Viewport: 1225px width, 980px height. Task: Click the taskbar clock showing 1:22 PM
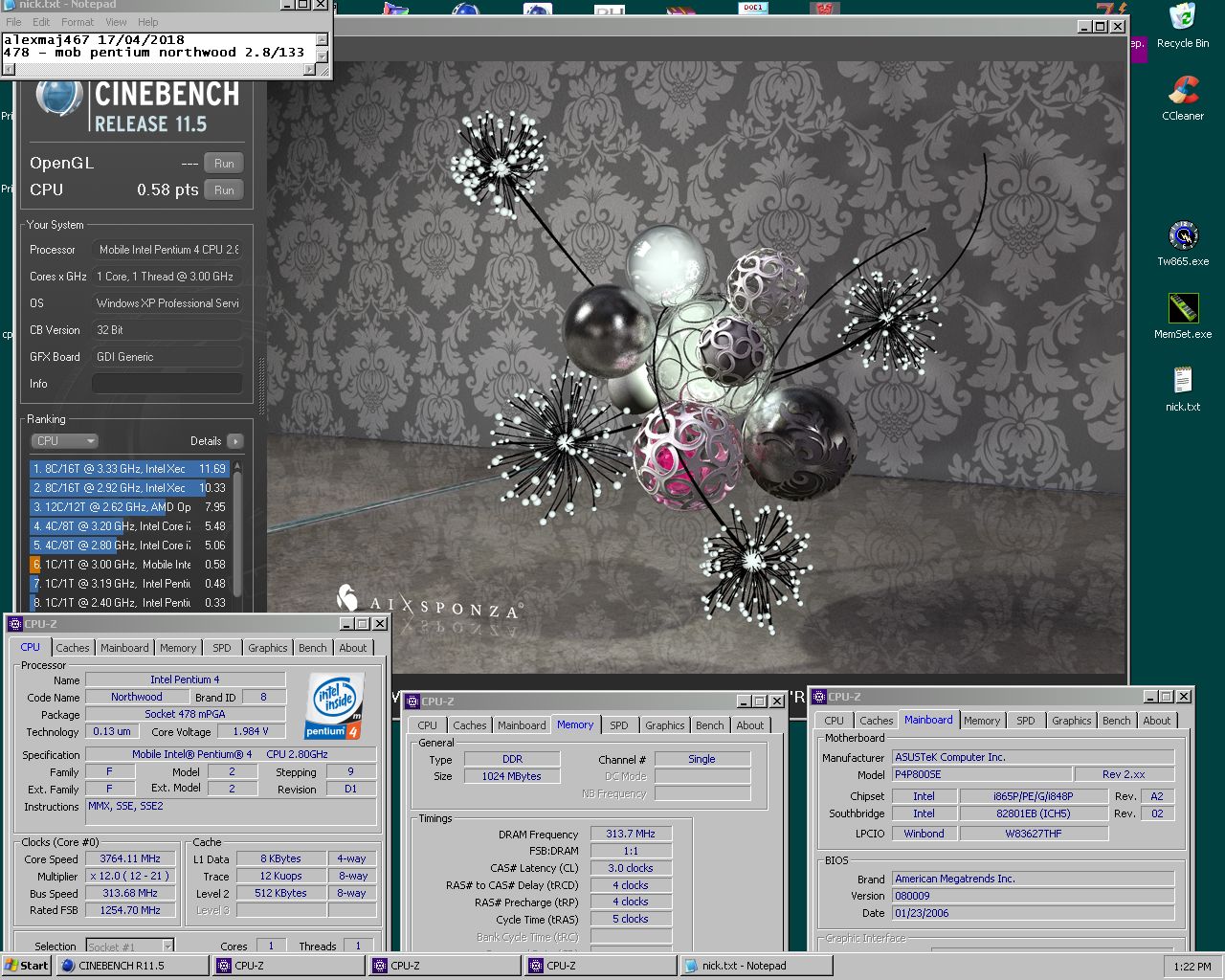1192,967
